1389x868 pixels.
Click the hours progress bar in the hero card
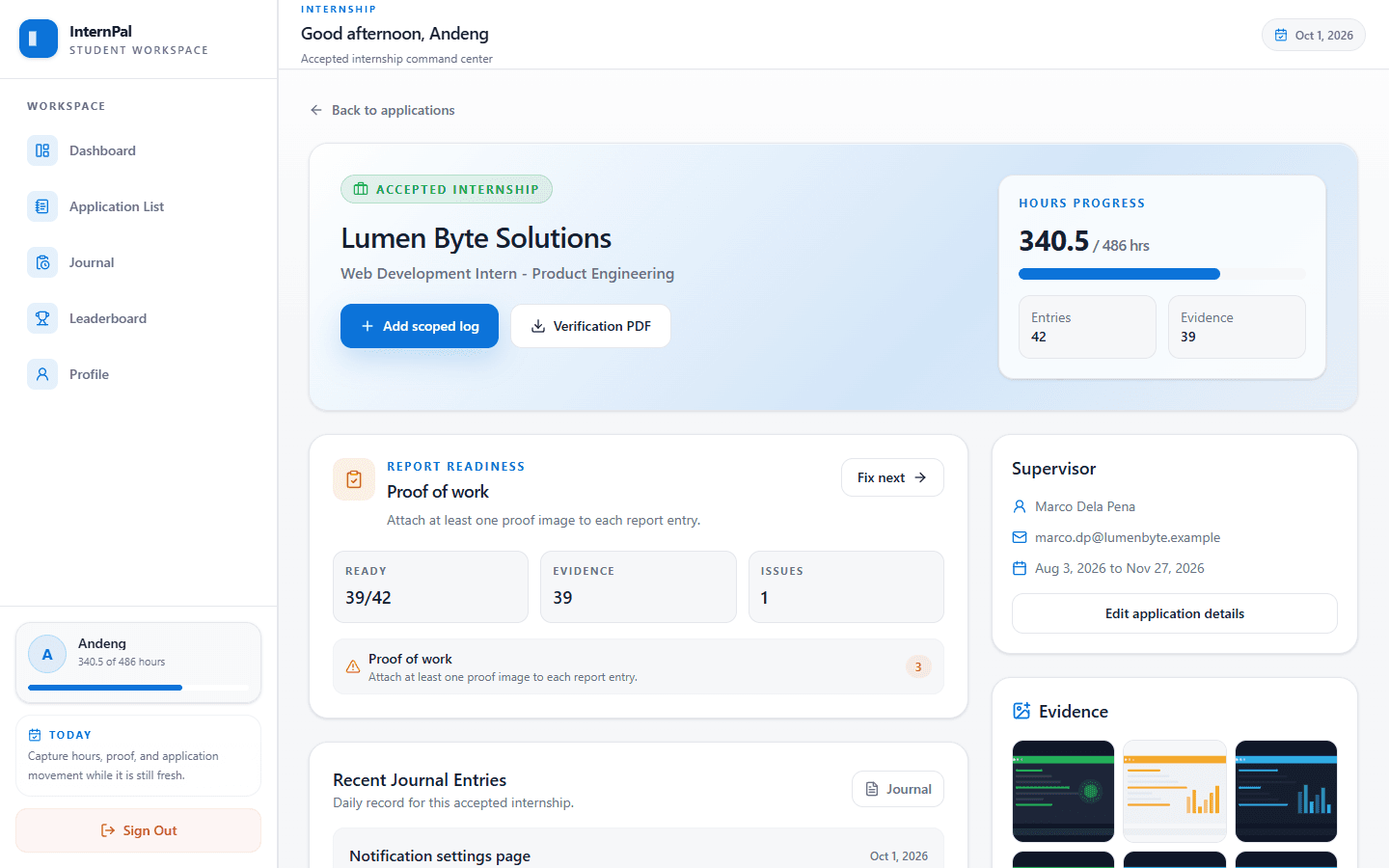[1162, 274]
